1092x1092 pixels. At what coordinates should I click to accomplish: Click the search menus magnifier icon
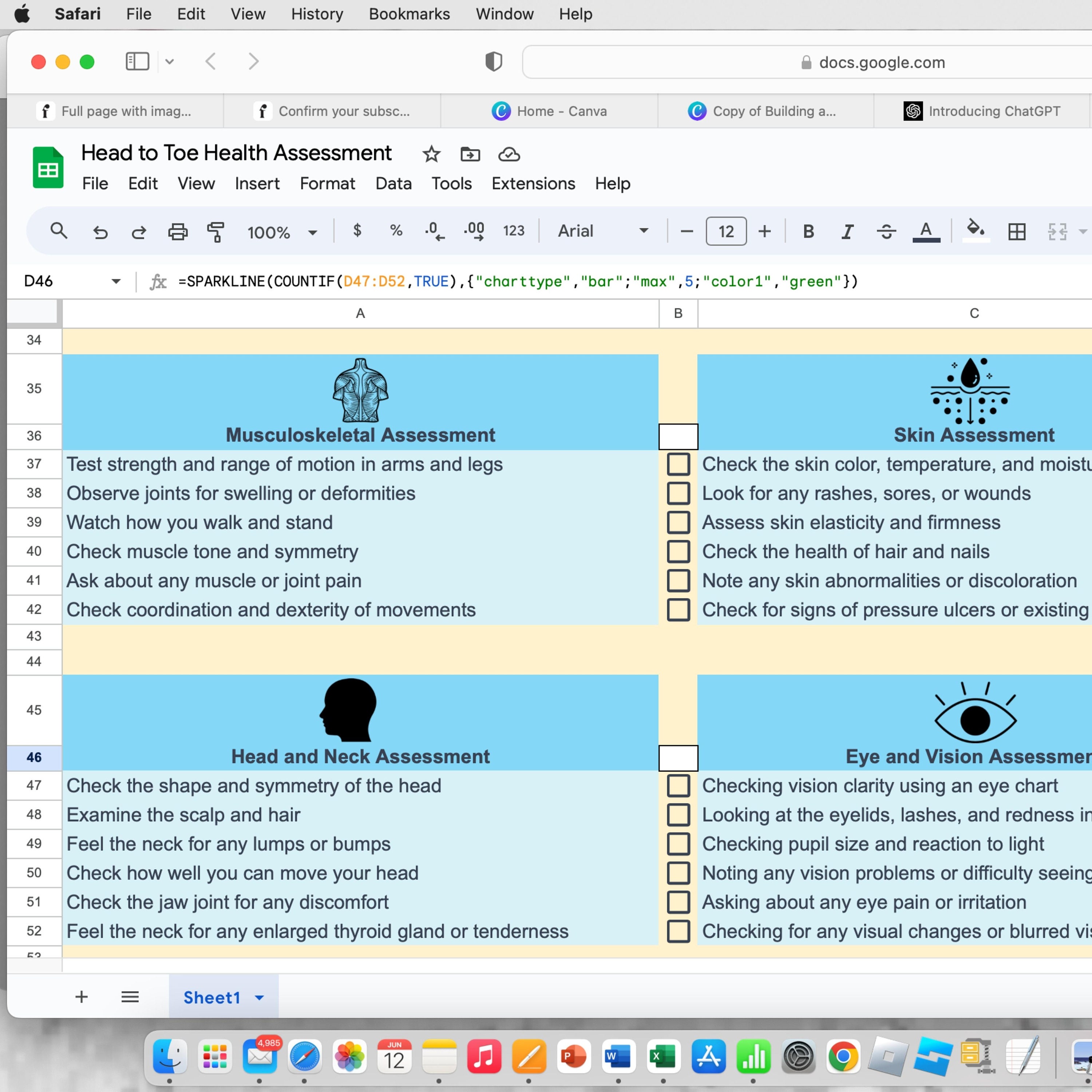coord(59,231)
